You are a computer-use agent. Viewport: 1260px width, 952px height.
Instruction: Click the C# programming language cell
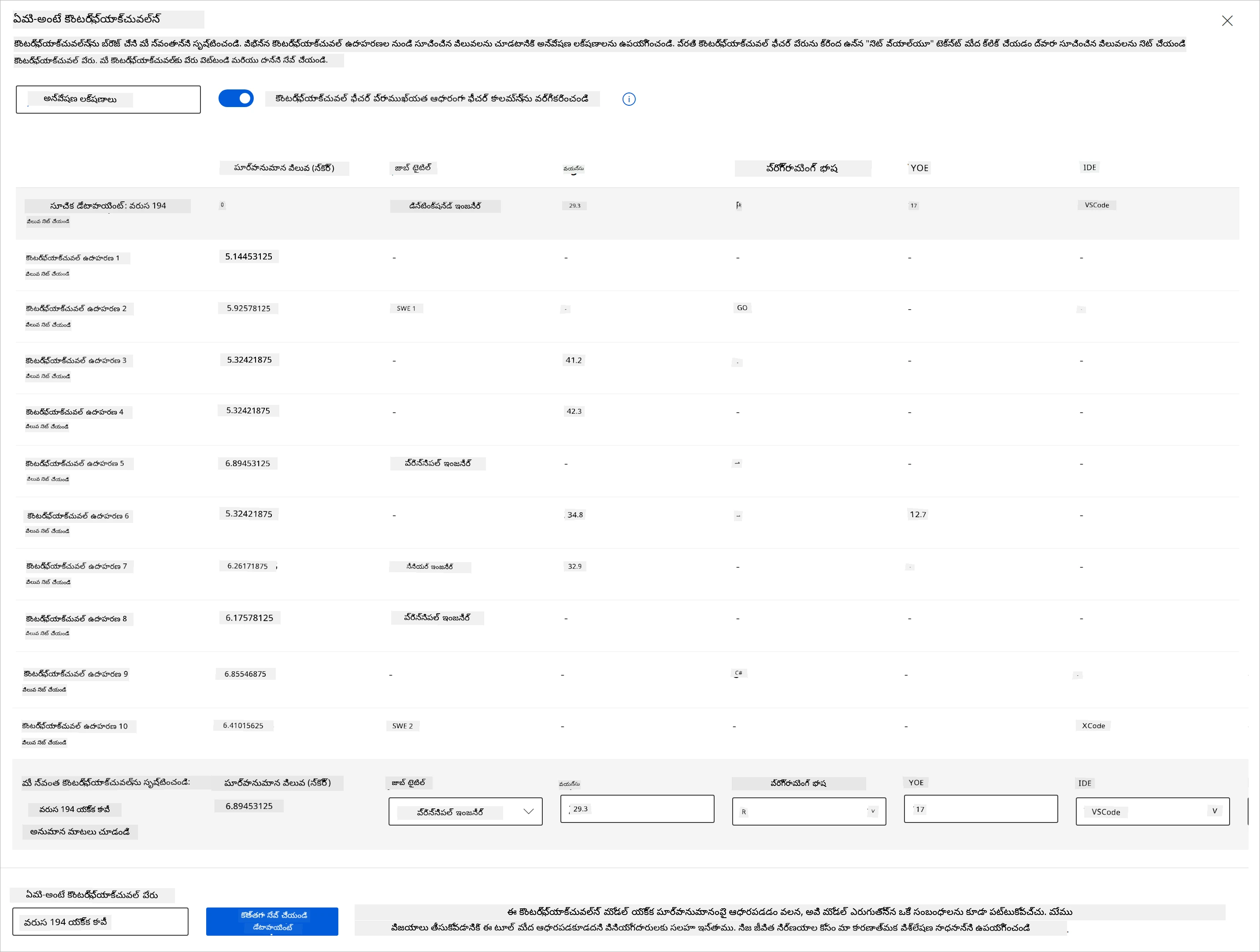(739, 674)
